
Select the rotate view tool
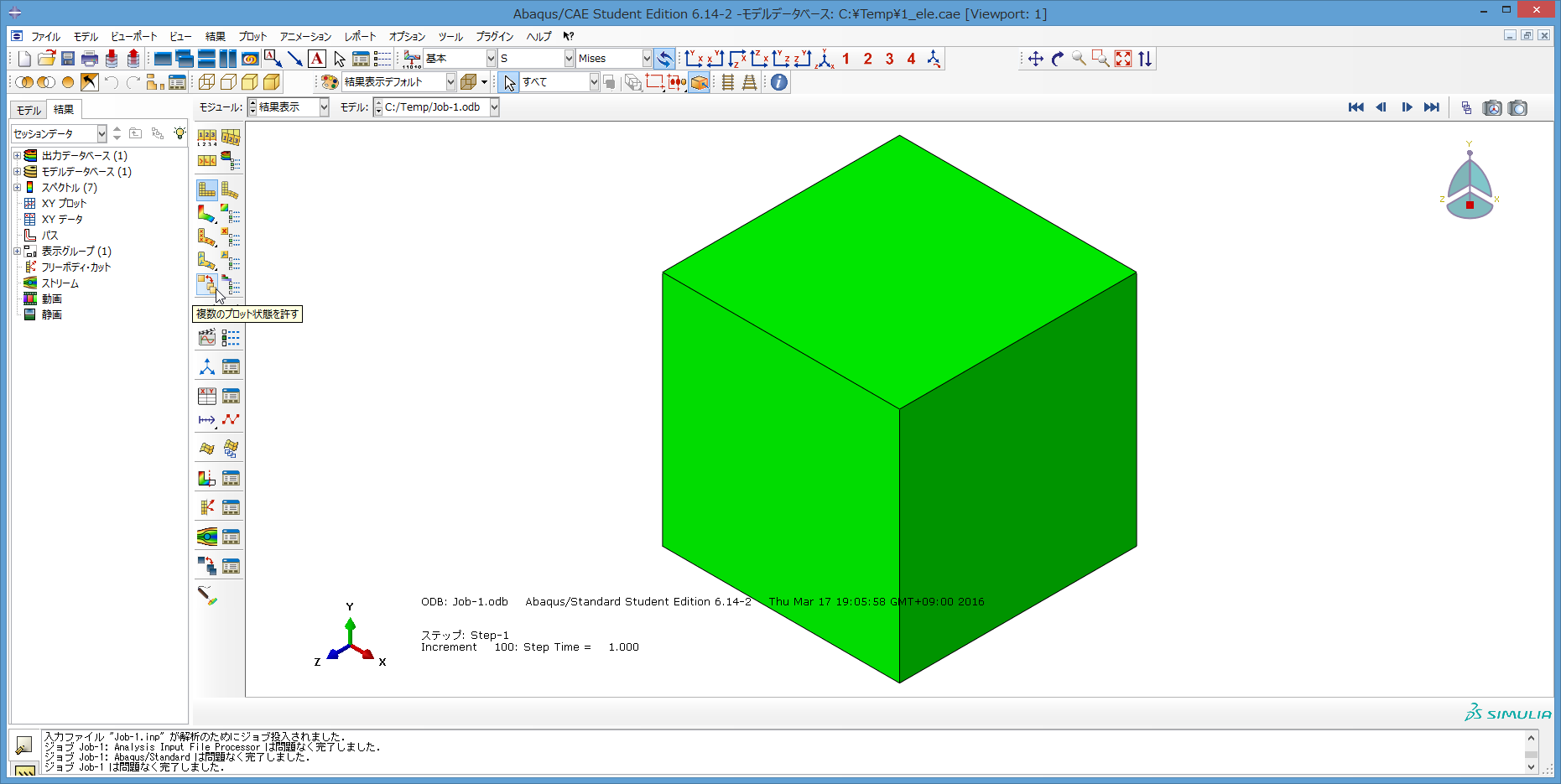click(1058, 59)
